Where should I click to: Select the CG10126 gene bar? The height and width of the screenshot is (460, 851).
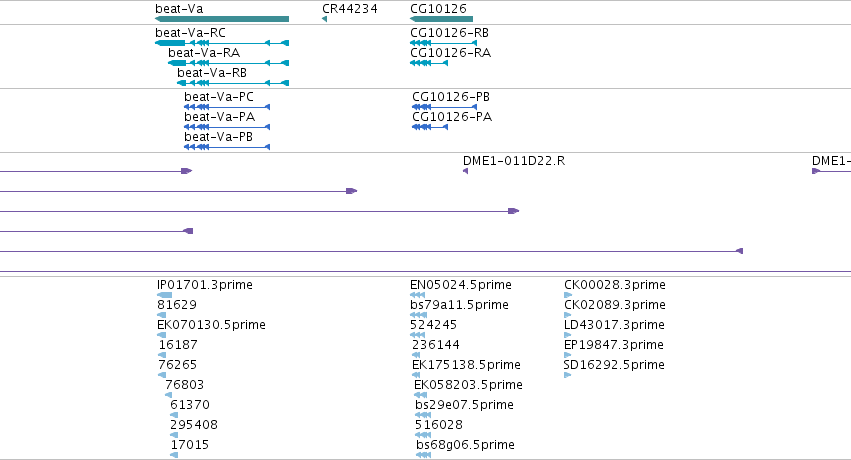click(441, 19)
